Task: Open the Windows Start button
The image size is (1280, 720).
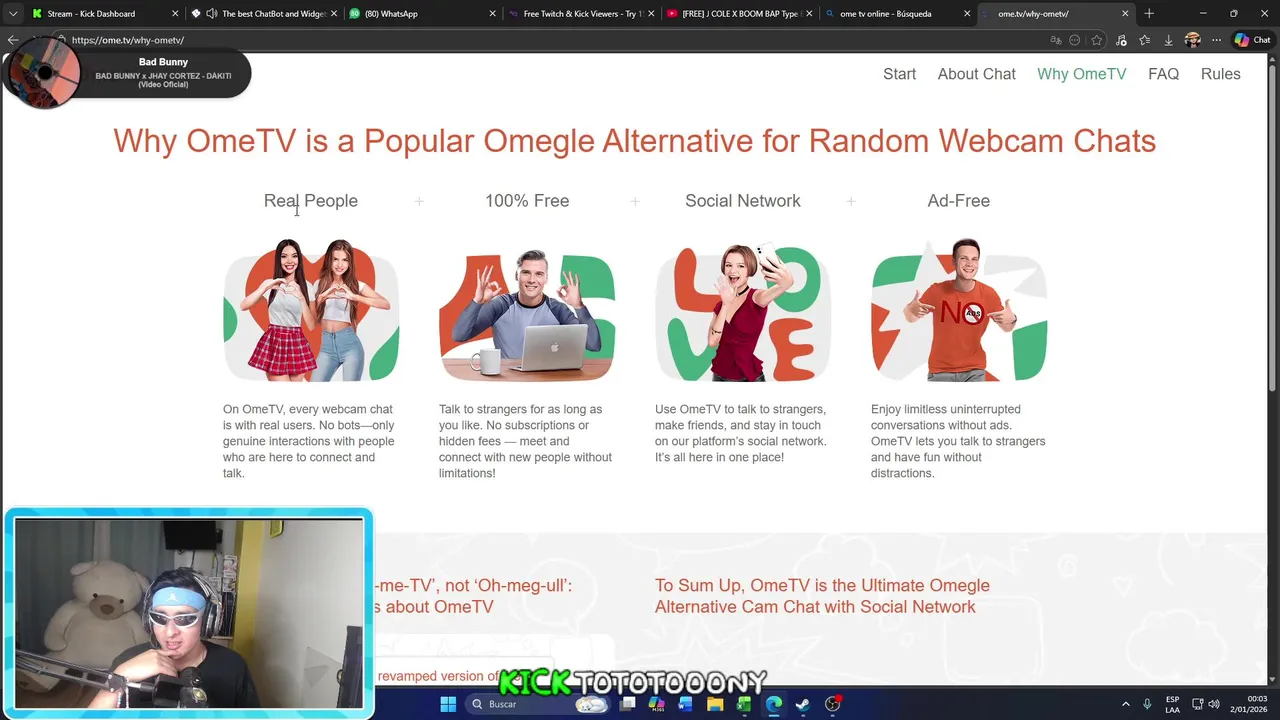Action: 448,704
